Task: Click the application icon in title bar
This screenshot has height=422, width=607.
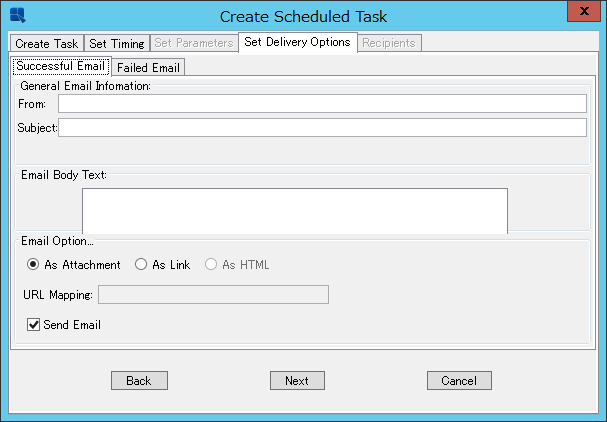Action: 17,15
